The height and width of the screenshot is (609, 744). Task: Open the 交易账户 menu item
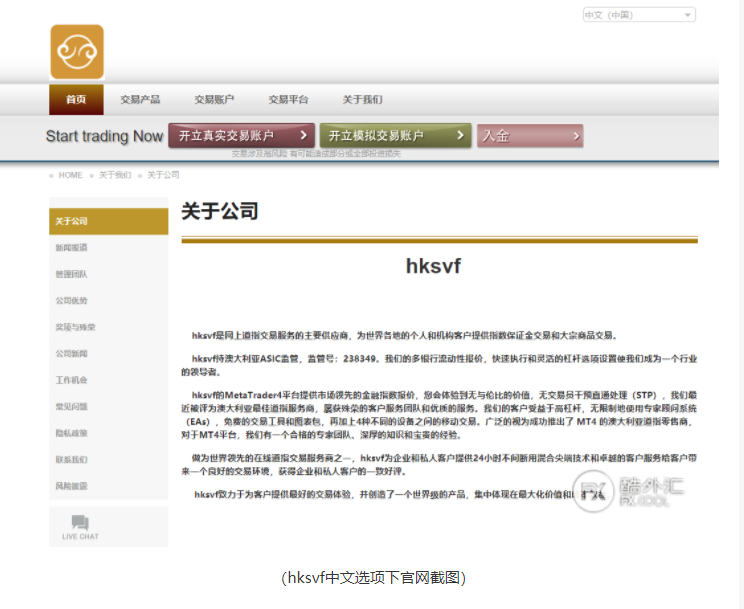pyautogui.click(x=214, y=99)
